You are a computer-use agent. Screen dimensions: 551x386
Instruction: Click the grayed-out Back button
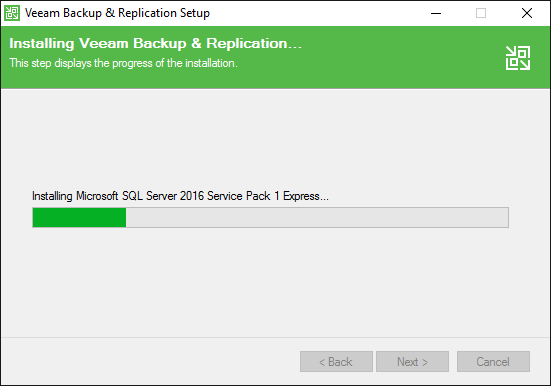tap(336, 361)
